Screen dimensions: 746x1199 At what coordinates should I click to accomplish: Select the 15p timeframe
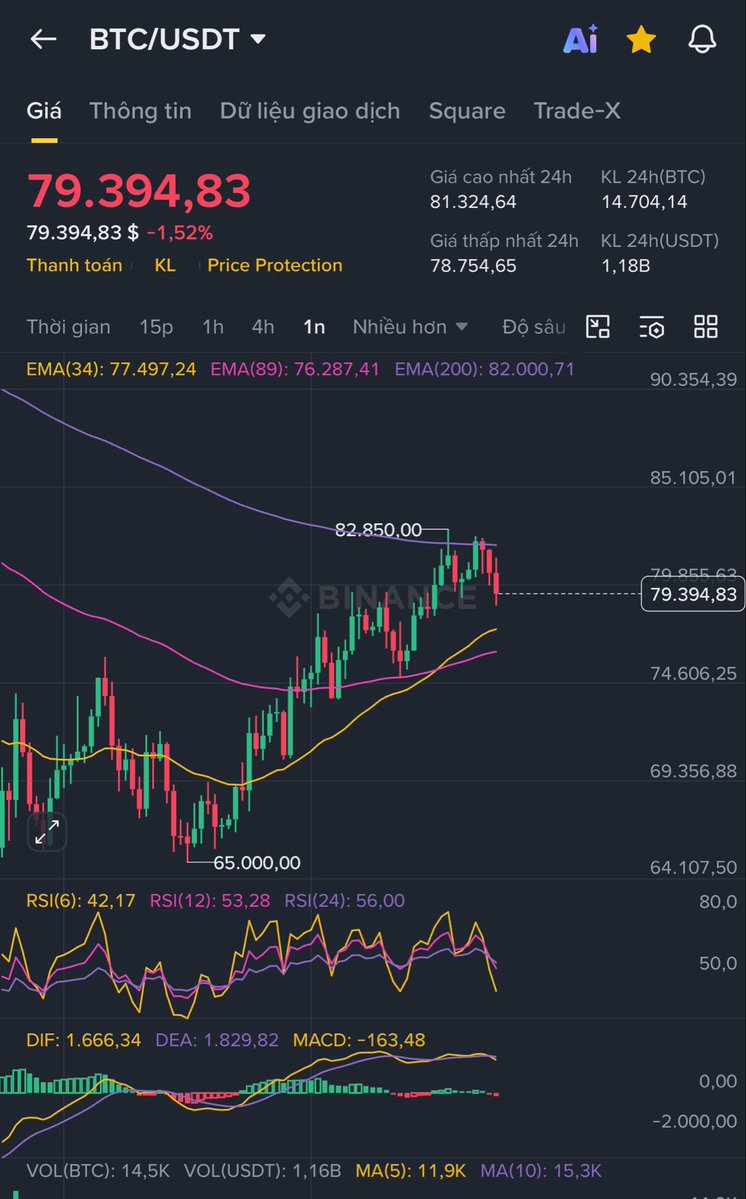[x=156, y=327]
